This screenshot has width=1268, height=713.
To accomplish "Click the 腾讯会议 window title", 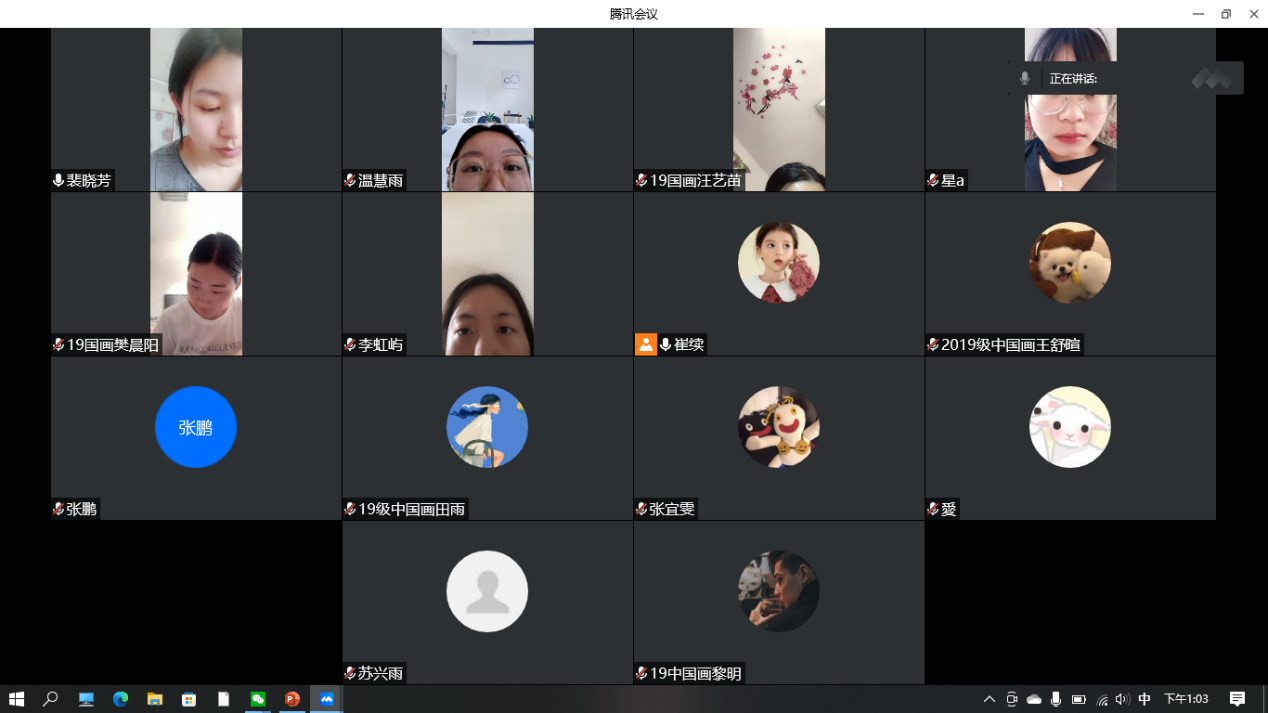I will click(x=634, y=14).
